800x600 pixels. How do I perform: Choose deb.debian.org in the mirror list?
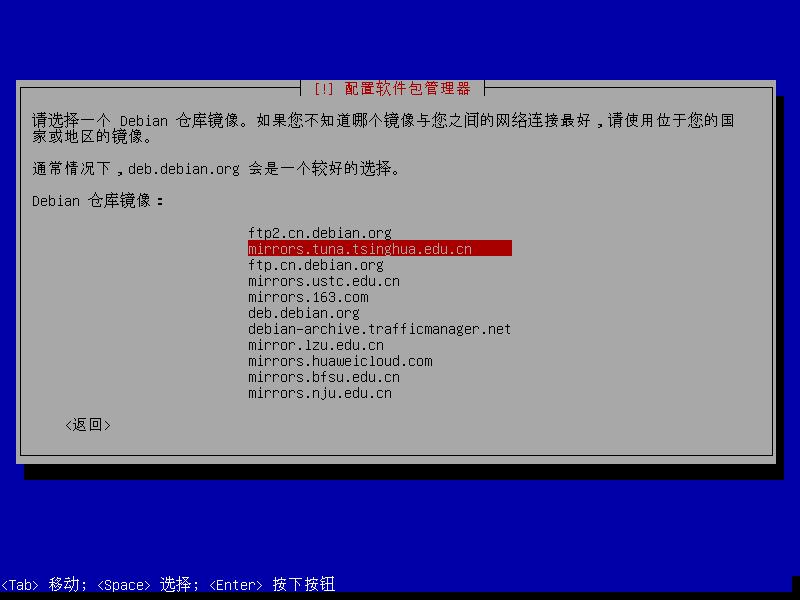304,313
